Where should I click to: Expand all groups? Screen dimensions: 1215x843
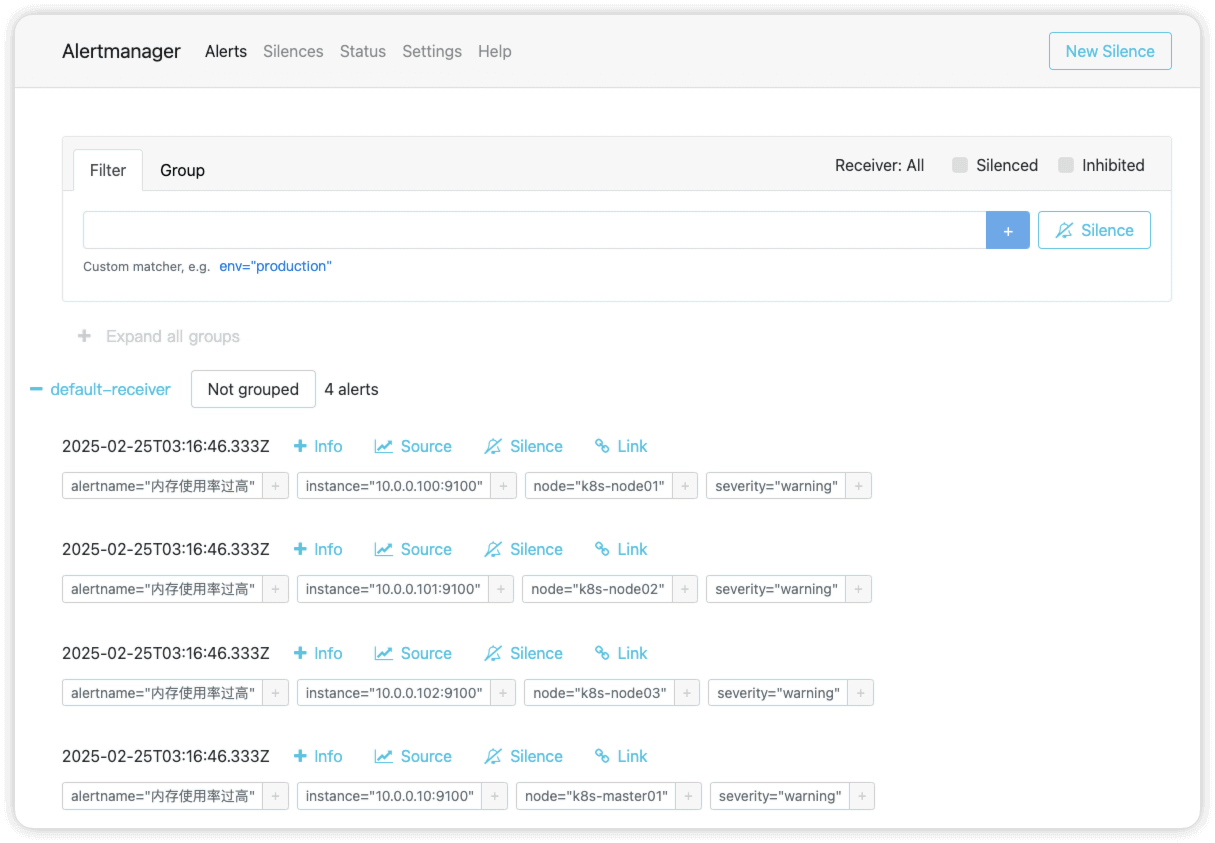pos(159,336)
